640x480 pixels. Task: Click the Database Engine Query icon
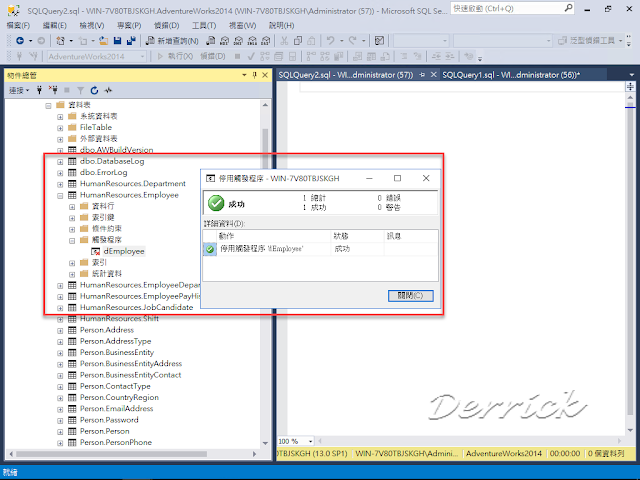pyautogui.click(x=211, y=40)
